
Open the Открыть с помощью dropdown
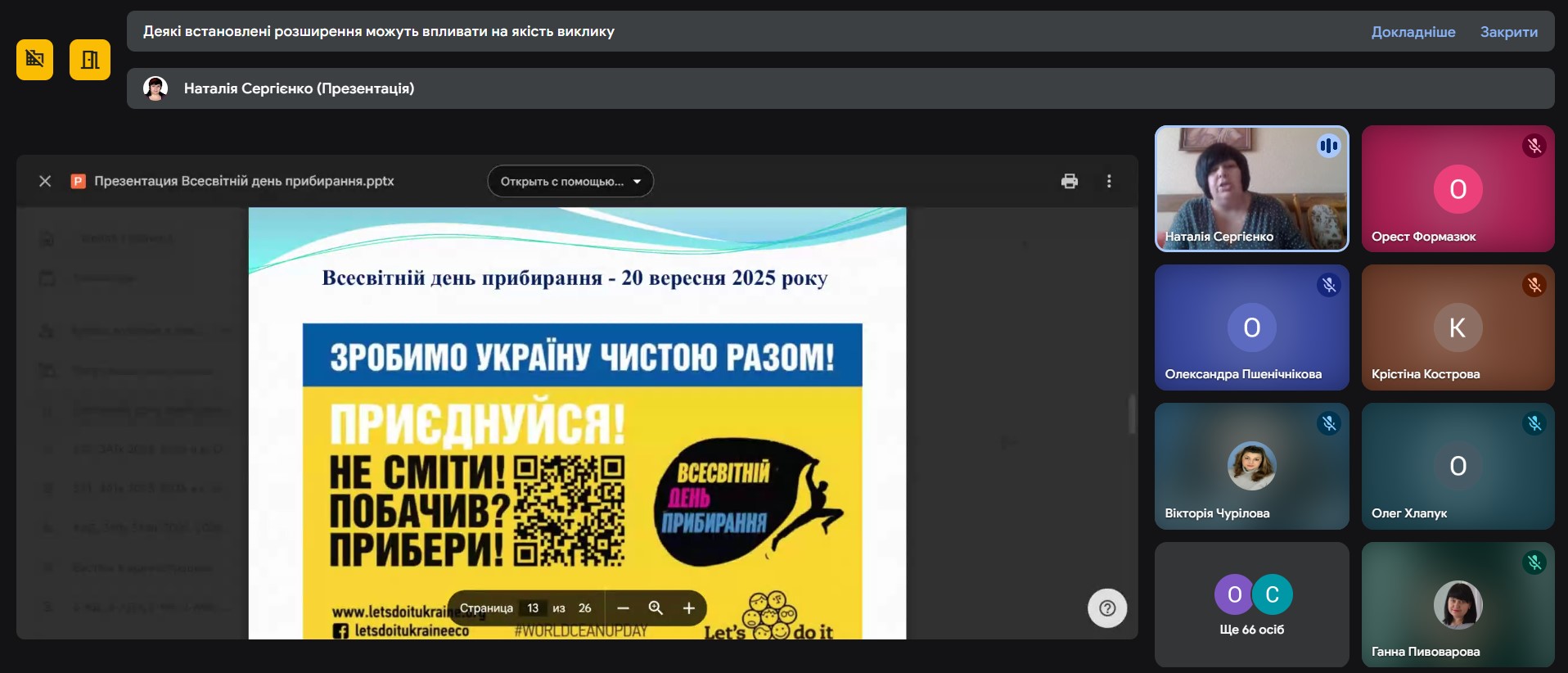click(570, 181)
